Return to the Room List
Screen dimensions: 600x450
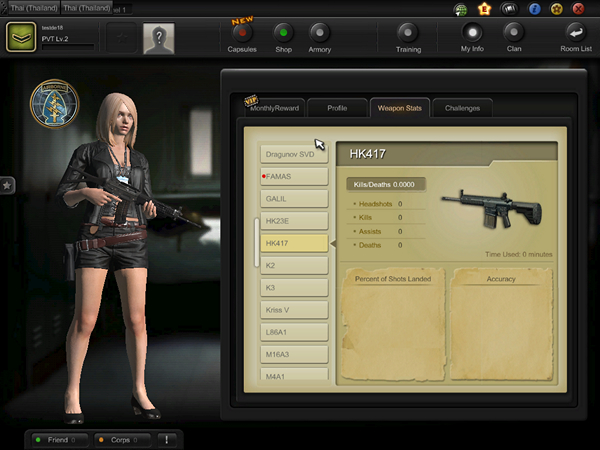[576, 32]
